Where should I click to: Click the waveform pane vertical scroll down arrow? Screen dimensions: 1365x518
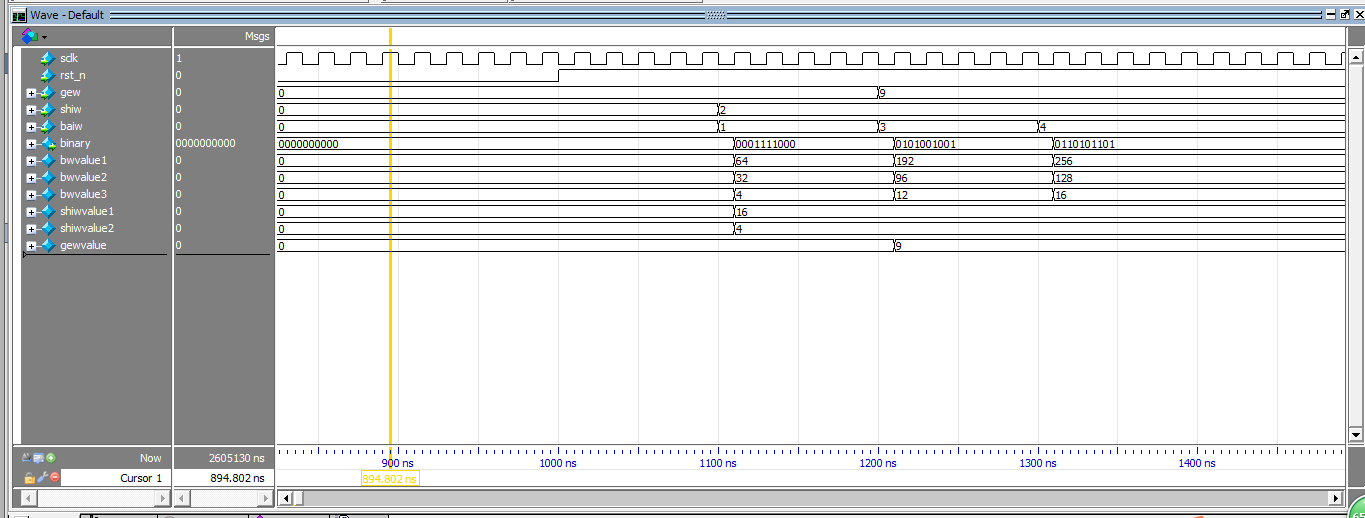[1356, 435]
